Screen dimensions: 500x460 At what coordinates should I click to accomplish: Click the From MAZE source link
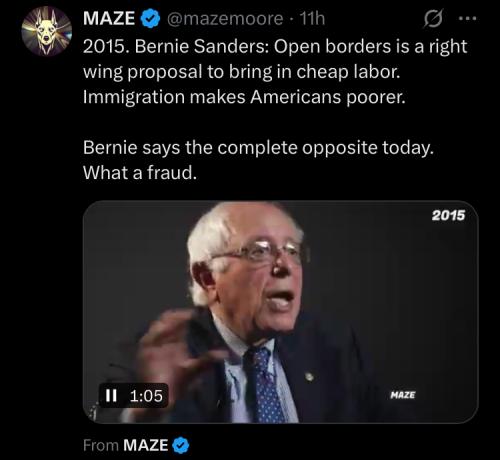pyautogui.click(x=126, y=445)
